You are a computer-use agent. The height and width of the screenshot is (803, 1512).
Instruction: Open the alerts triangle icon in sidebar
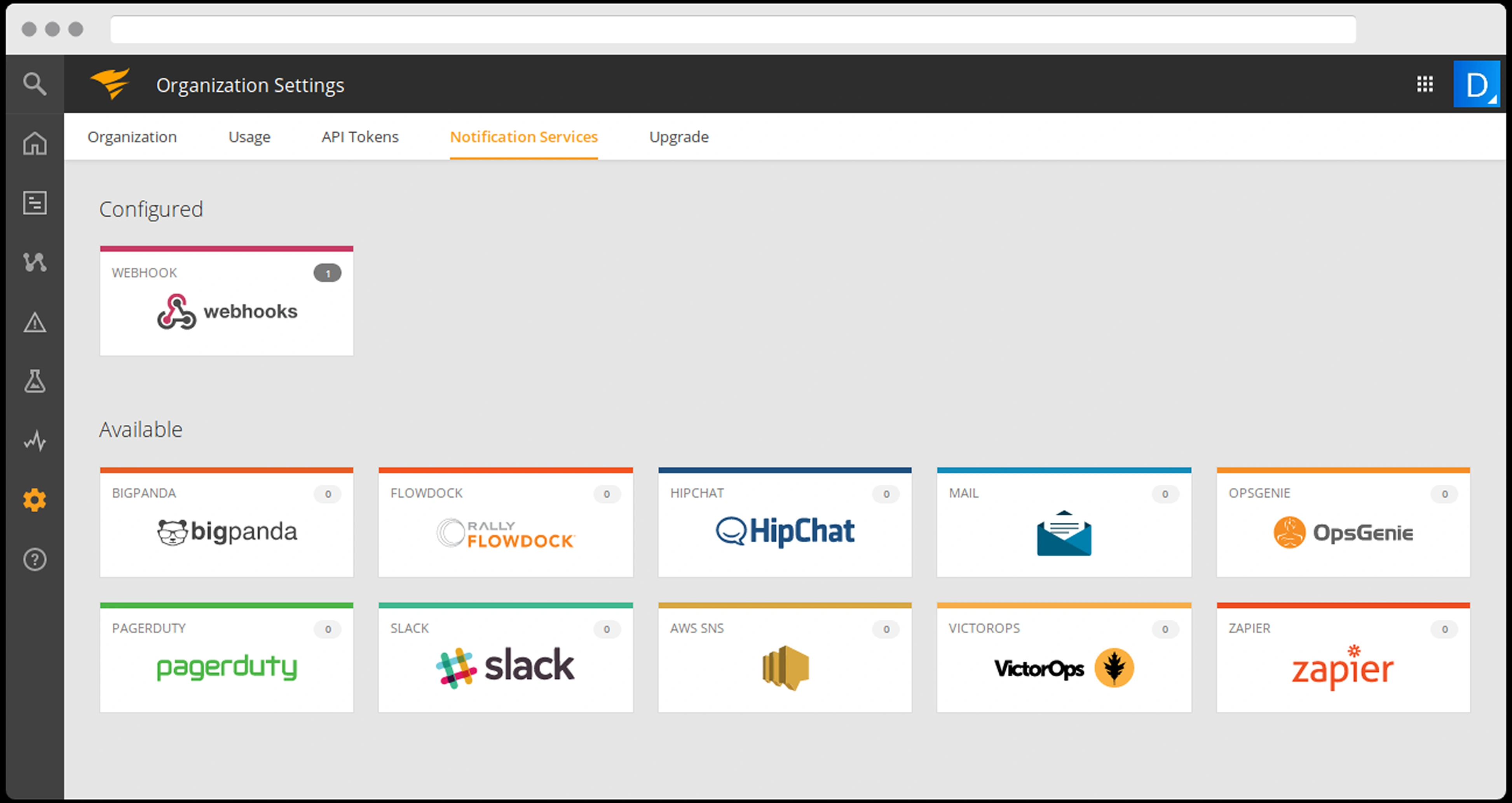[x=35, y=322]
